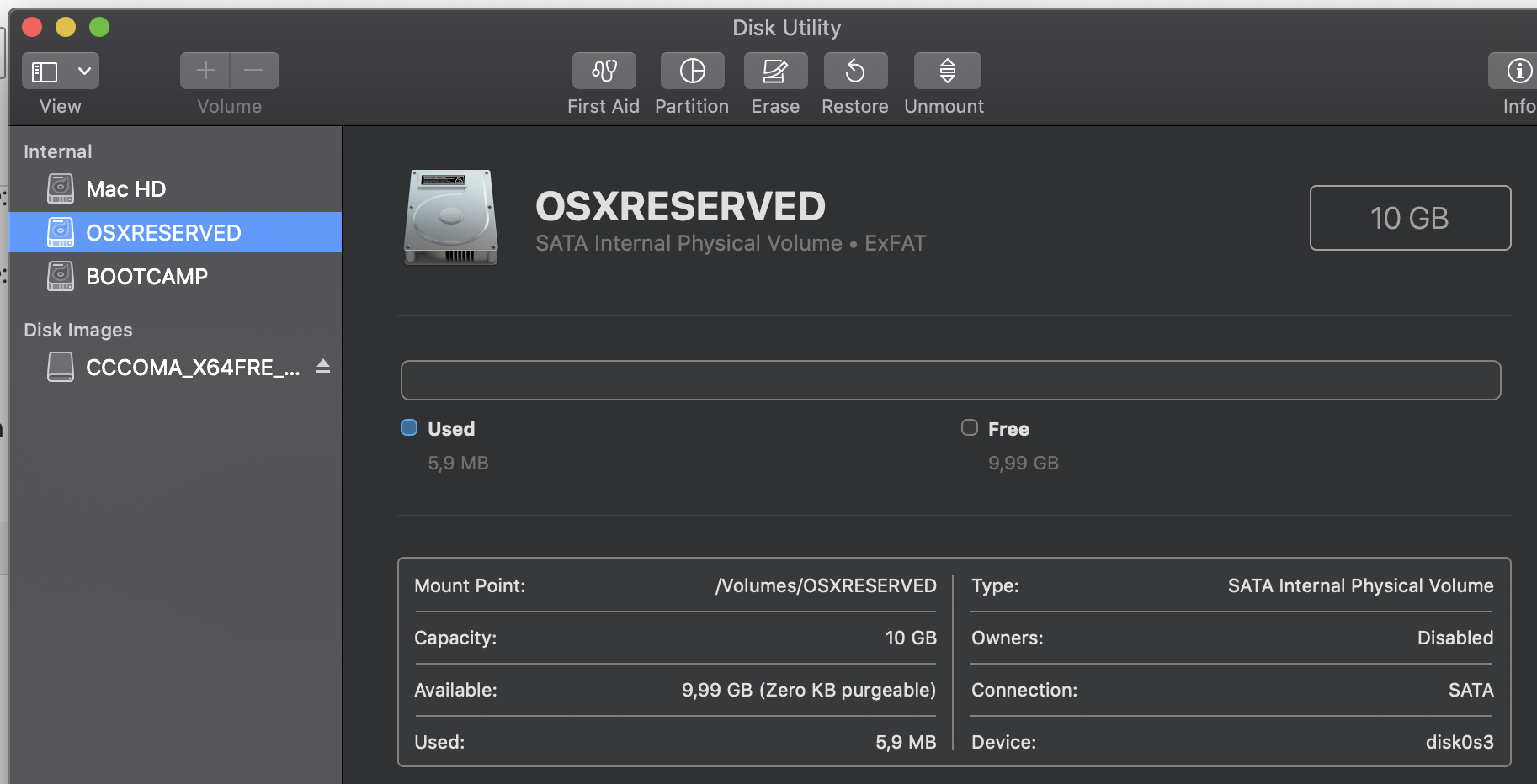Click the CCCOMA disk image icon

(61, 367)
